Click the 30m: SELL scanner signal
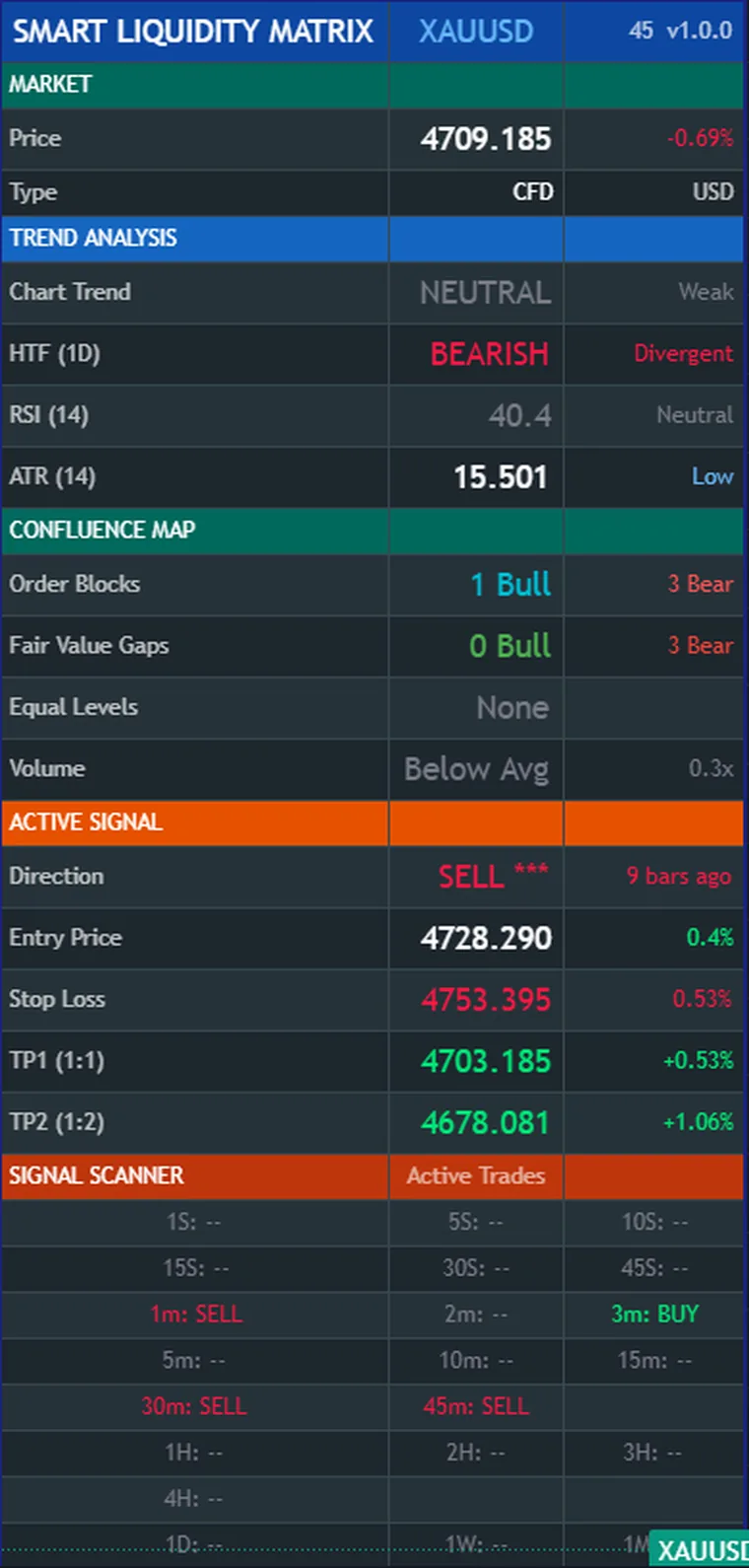 (x=194, y=1406)
